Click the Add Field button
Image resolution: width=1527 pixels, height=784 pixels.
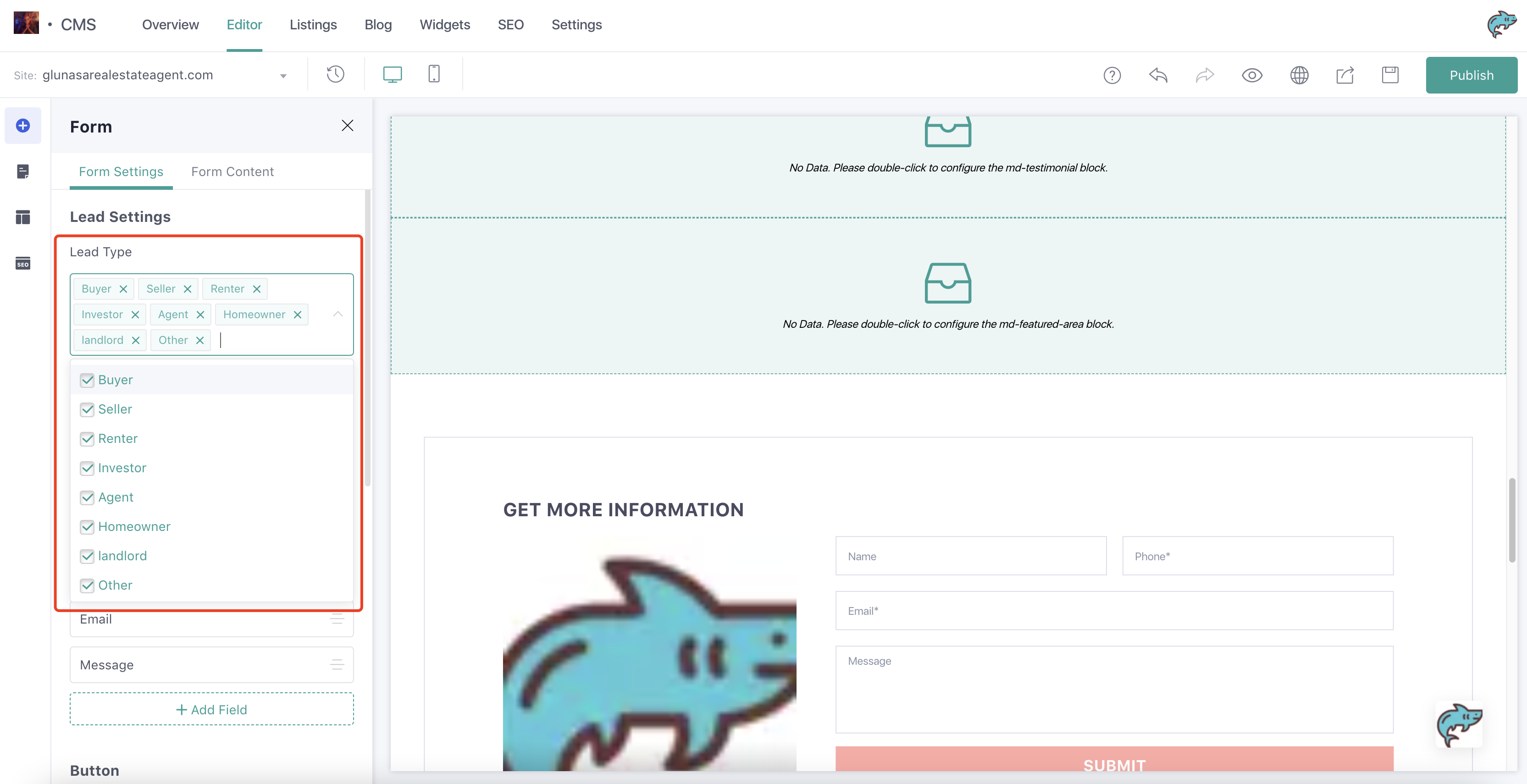[x=211, y=709]
